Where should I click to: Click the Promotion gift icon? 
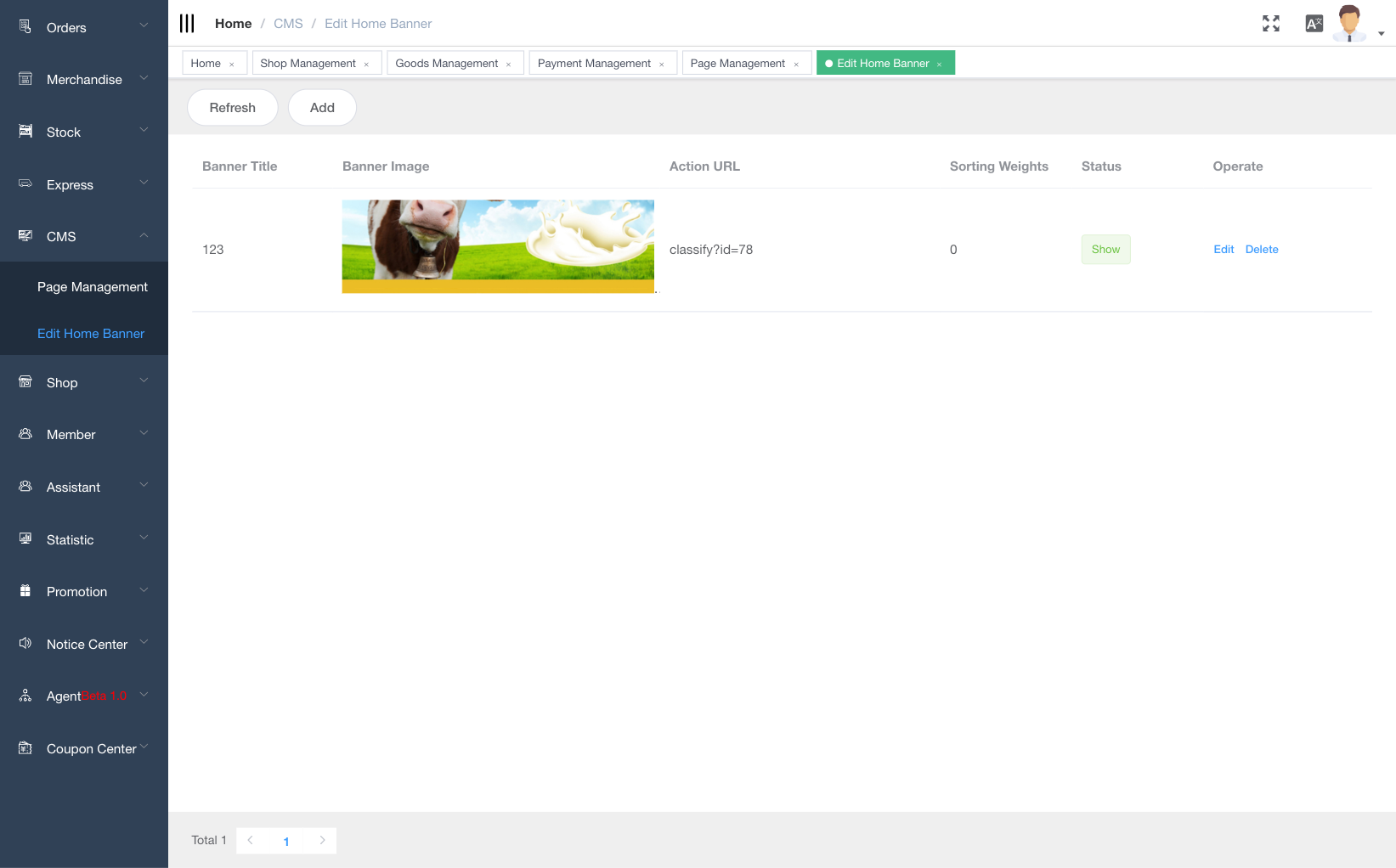click(25, 591)
